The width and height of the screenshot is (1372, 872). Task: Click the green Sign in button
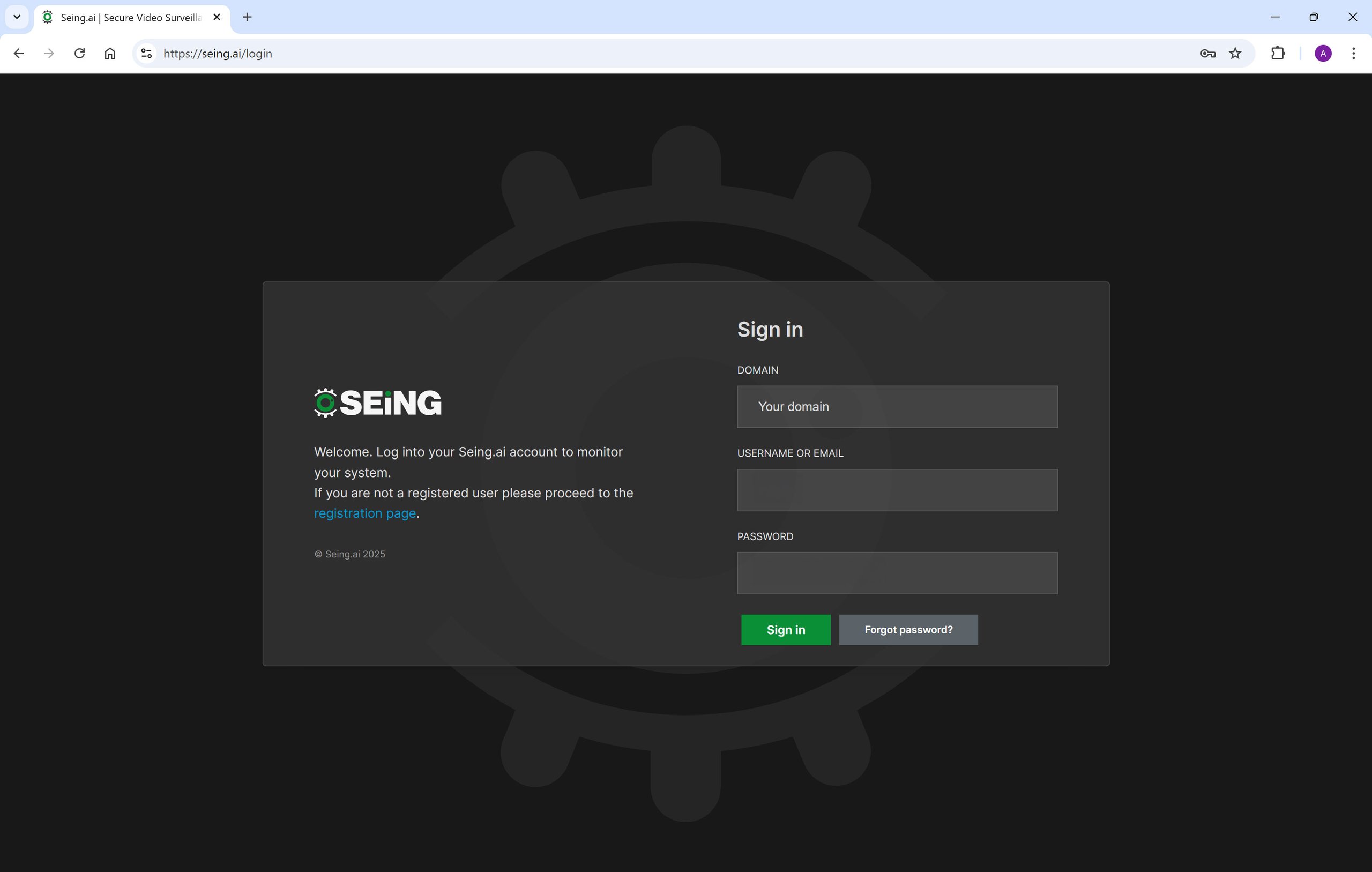785,630
